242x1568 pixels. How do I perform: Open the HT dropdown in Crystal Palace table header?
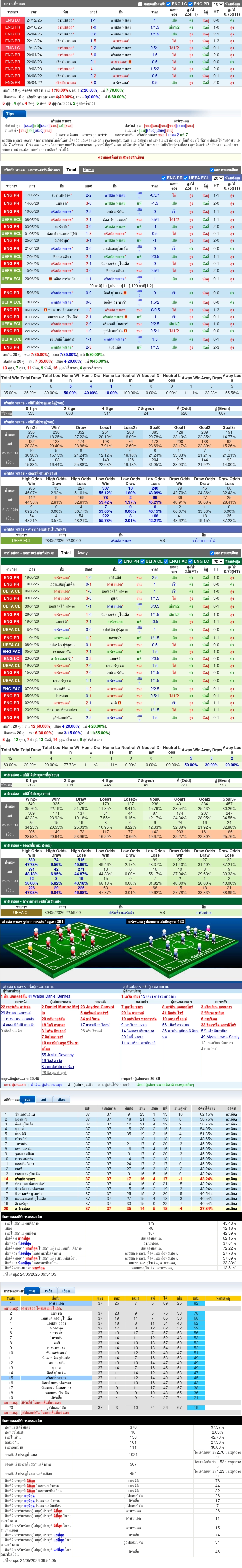pyautogui.click(x=217, y=186)
